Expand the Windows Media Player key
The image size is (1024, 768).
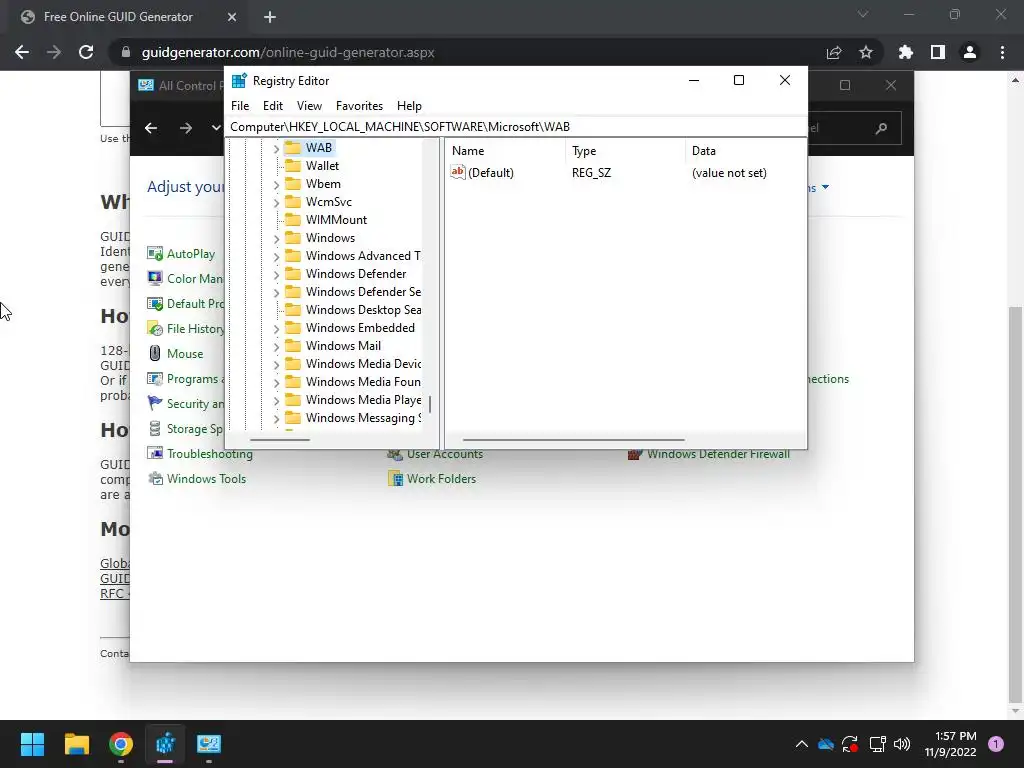coord(276,401)
